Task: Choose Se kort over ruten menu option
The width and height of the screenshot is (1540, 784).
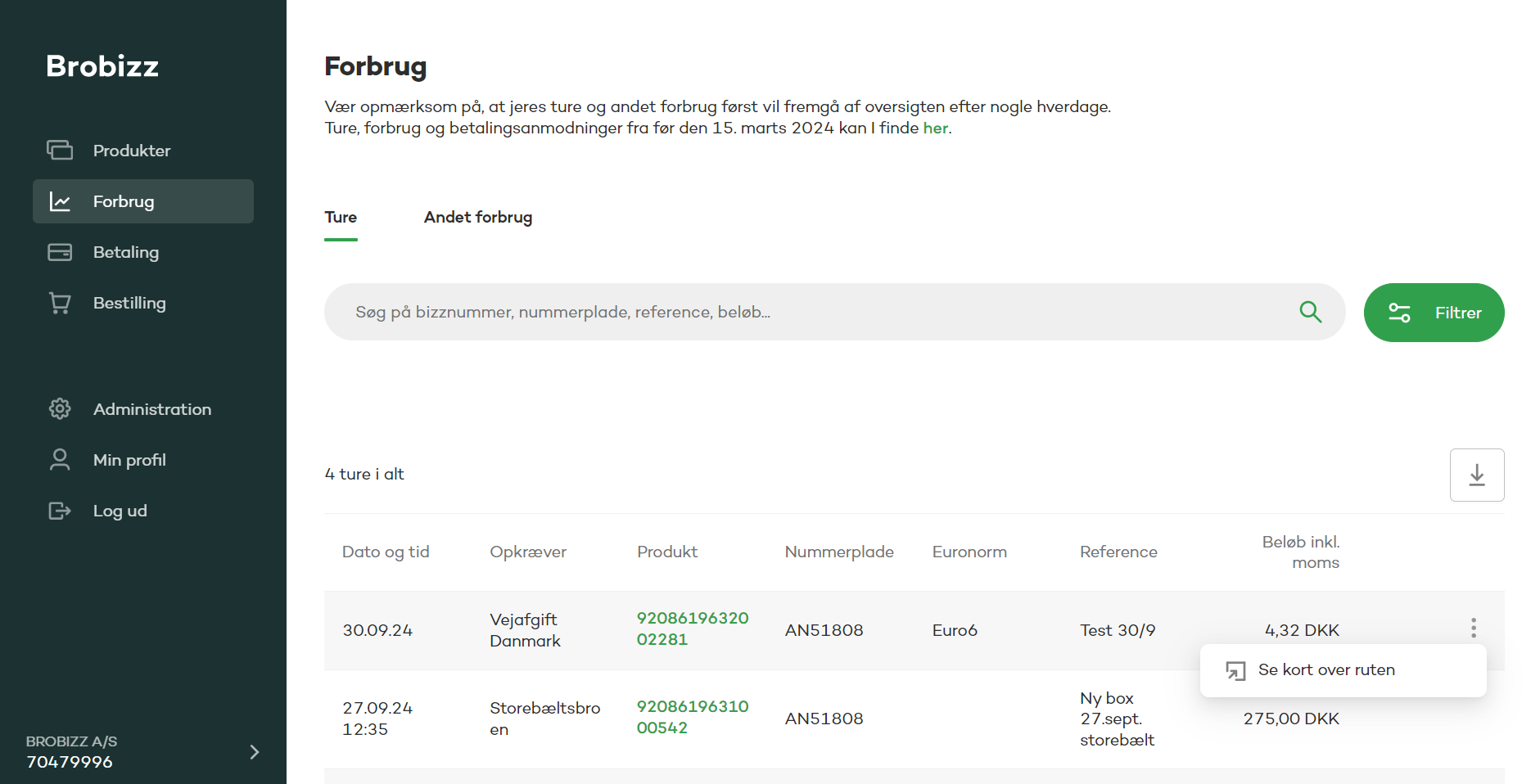Action: coord(1325,670)
